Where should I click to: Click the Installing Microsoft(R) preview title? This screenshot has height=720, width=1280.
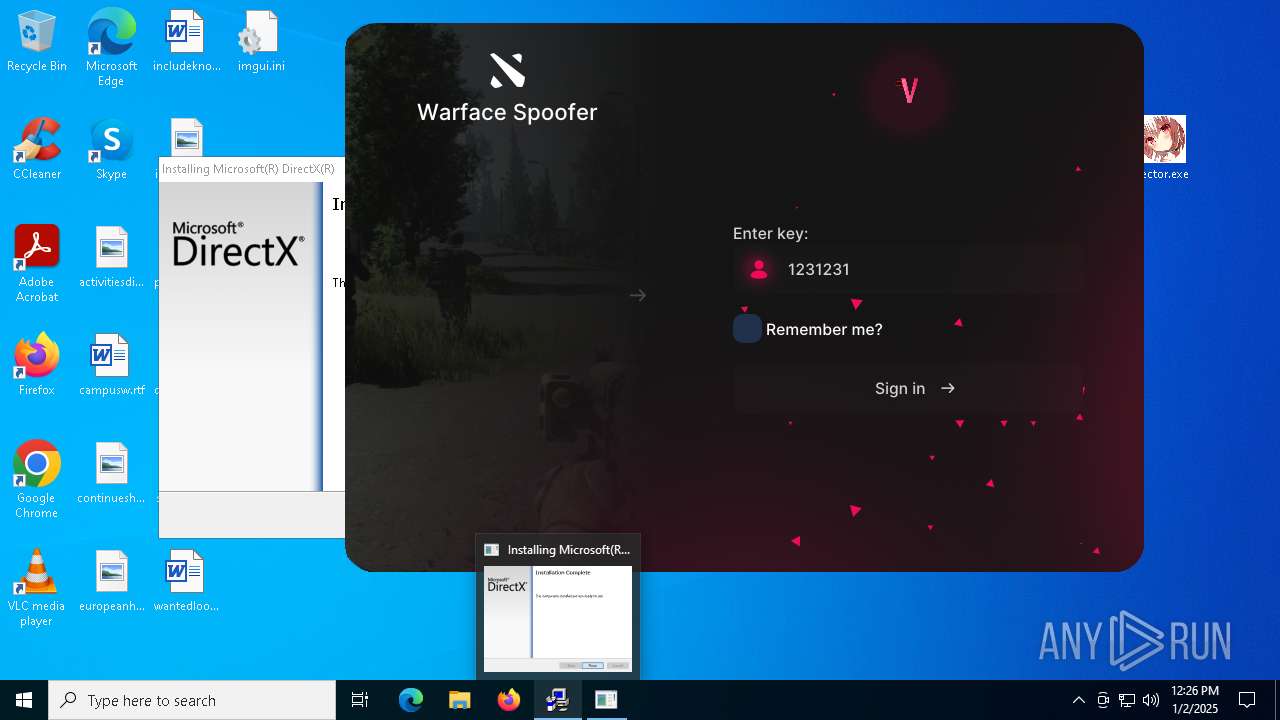pos(569,550)
